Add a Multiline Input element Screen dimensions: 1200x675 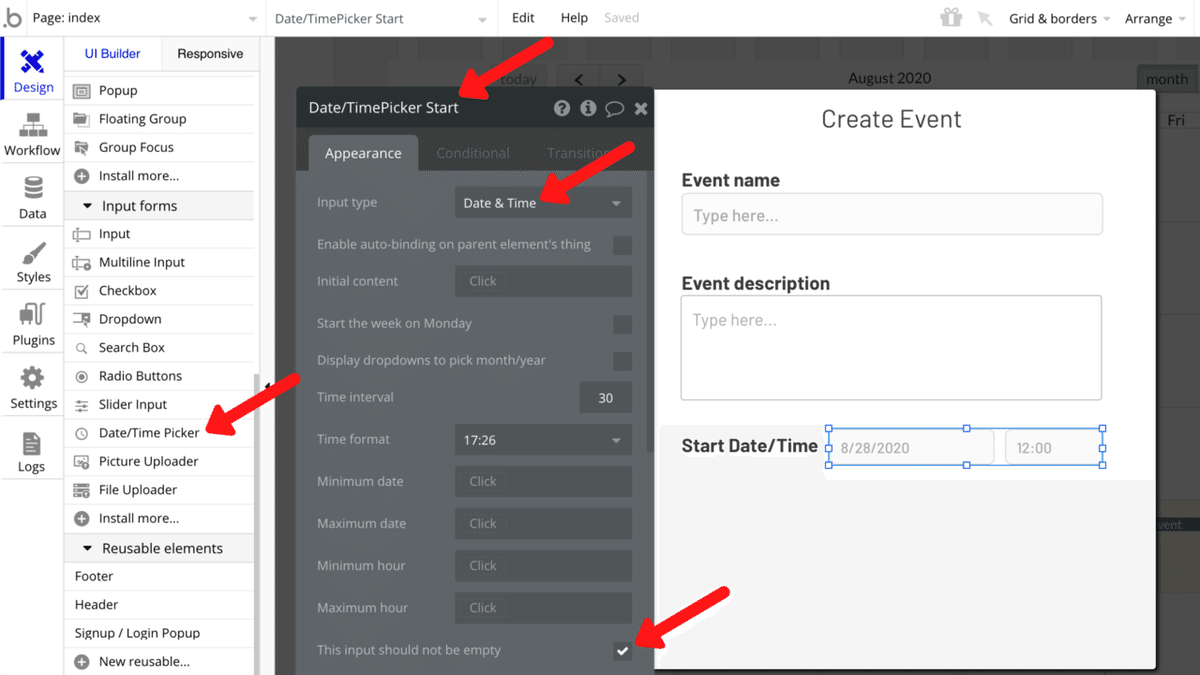[x=159, y=262]
